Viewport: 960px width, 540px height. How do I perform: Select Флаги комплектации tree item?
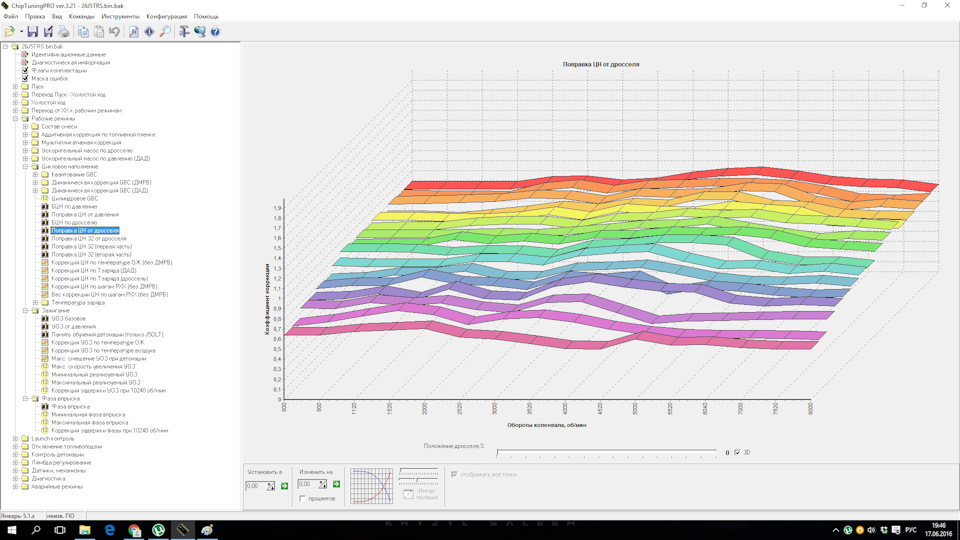pos(59,70)
